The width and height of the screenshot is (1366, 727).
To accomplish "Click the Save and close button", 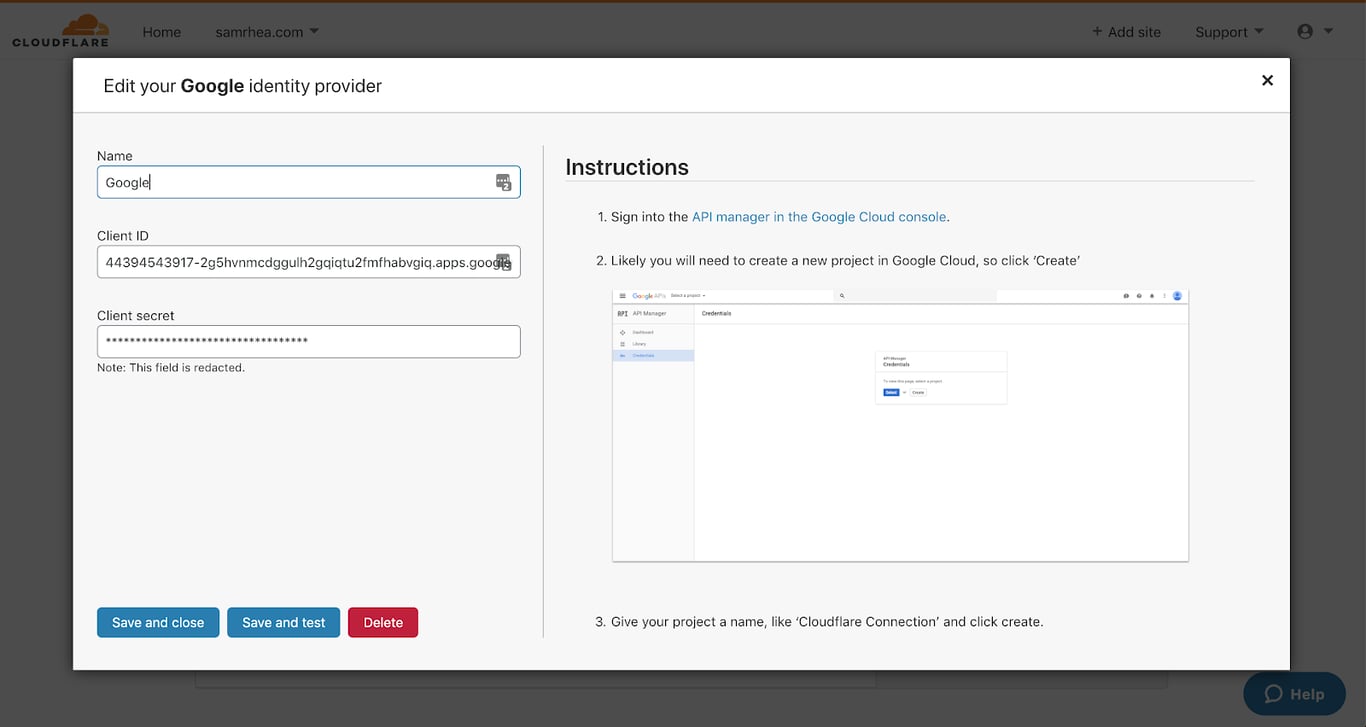I will [158, 622].
